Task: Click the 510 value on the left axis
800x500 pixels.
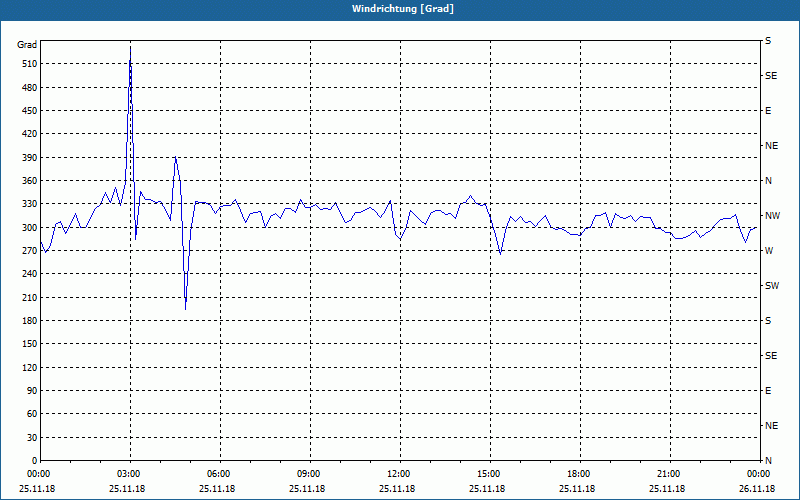Action: [30, 64]
